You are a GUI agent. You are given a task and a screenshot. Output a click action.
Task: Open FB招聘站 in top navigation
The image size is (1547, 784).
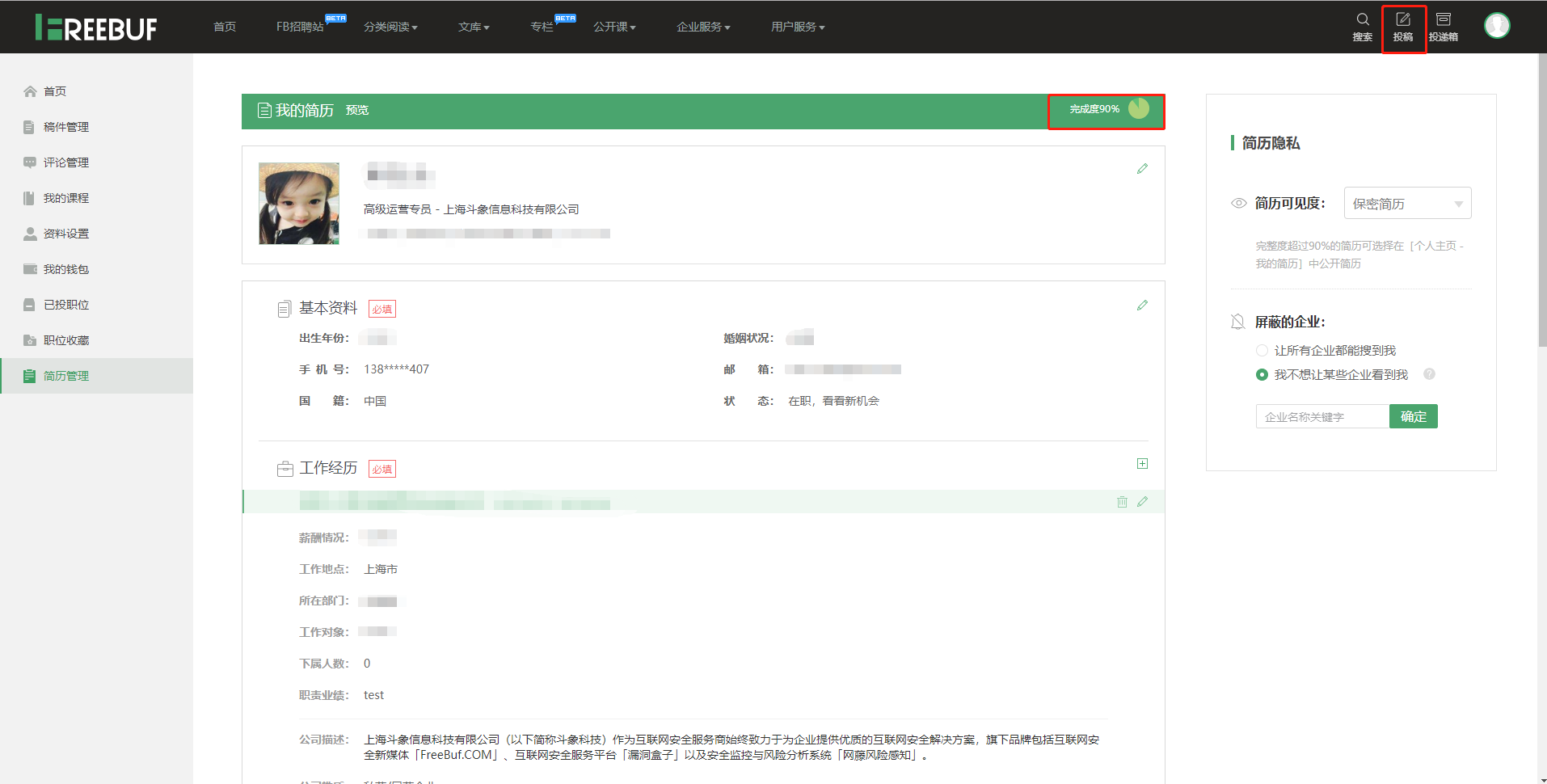pos(300,27)
